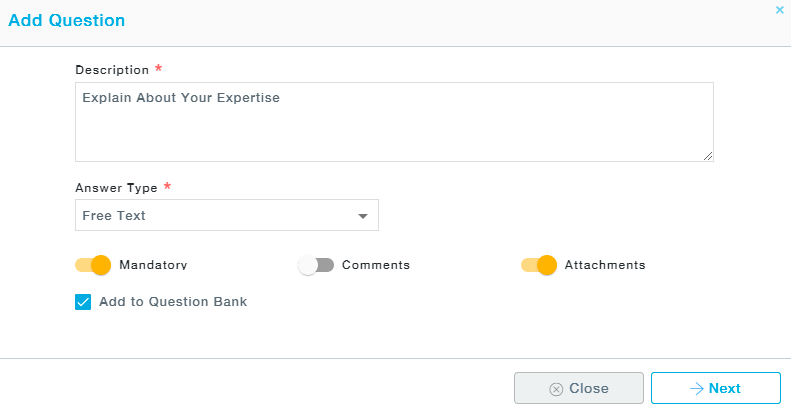The height and width of the screenshot is (412, 791).
Task: Click the Description field label
Action: [112, 70]
